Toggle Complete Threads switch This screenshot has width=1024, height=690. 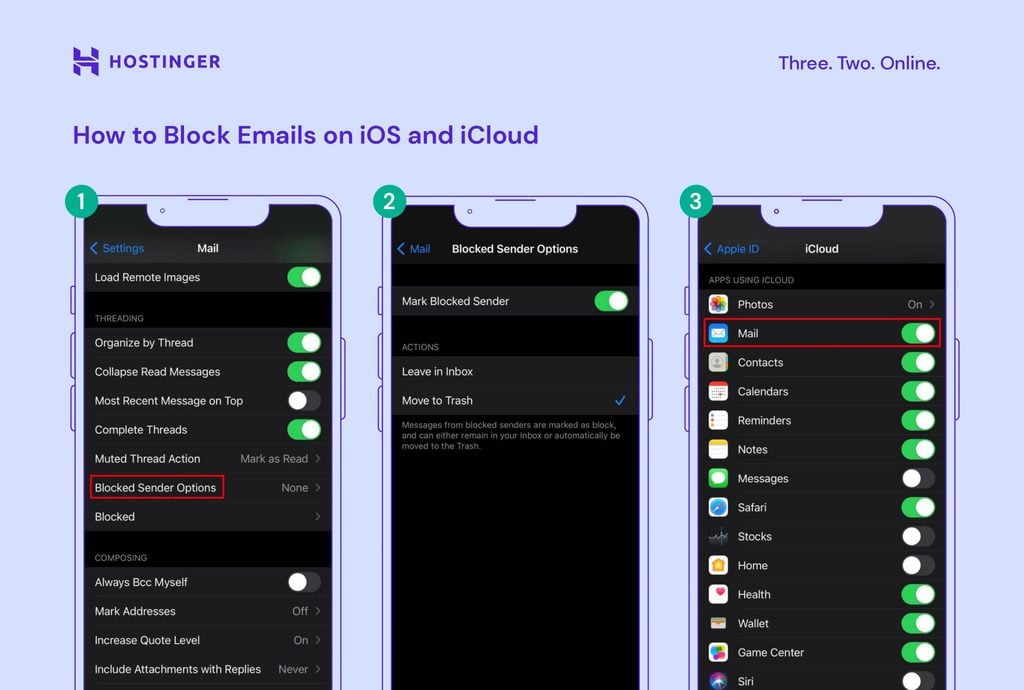[304, 430]
